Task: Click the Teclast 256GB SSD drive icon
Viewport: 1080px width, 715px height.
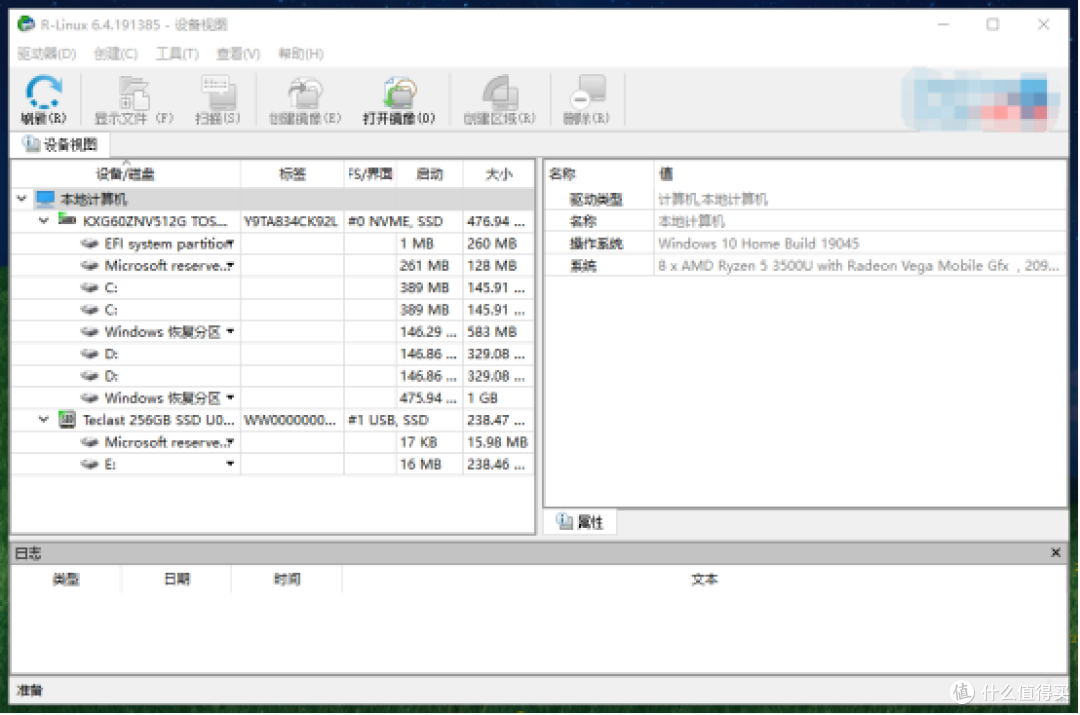Action: pyautogui.click(x=67, y=419)
